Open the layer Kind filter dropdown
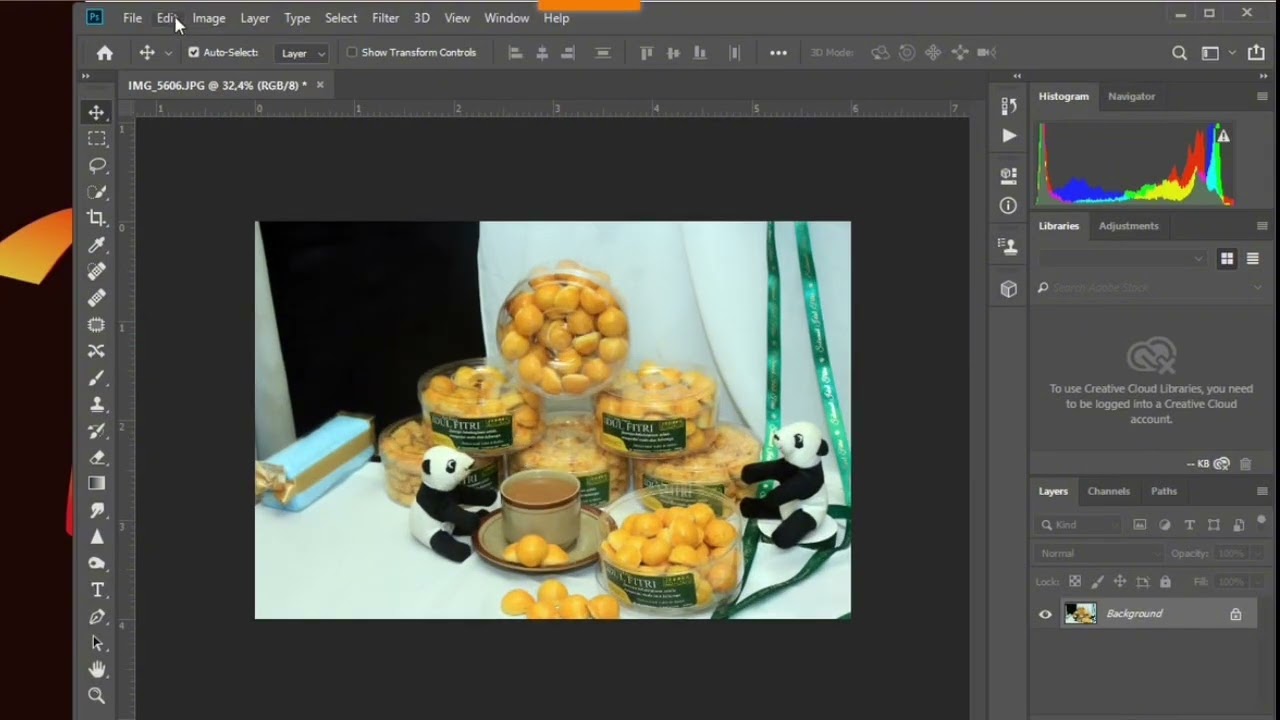Image resolution: width=1280 pixels, height=720 pixels. [1079, 525]
